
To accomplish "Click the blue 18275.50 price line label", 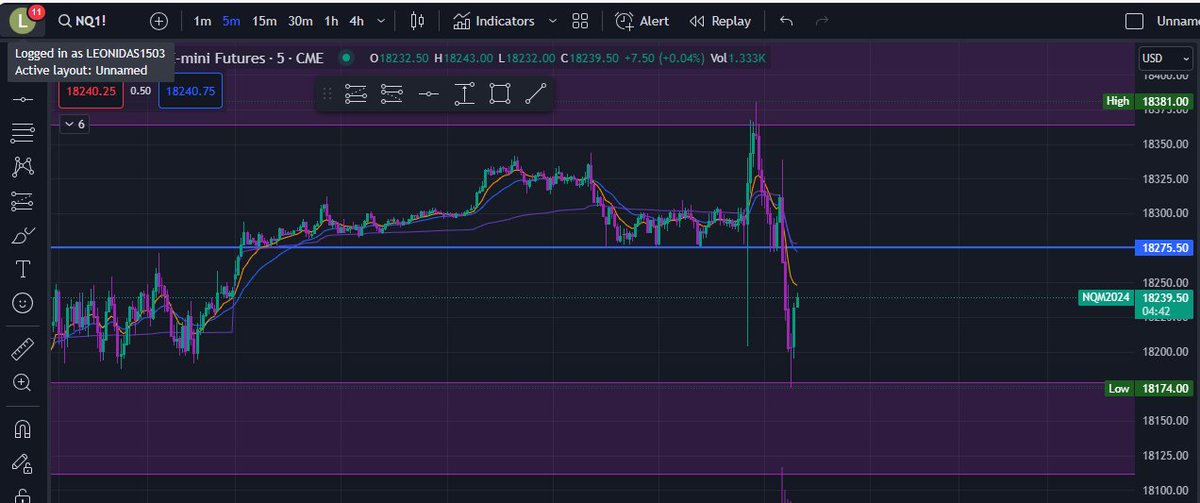I will (x=1167, y=247).
